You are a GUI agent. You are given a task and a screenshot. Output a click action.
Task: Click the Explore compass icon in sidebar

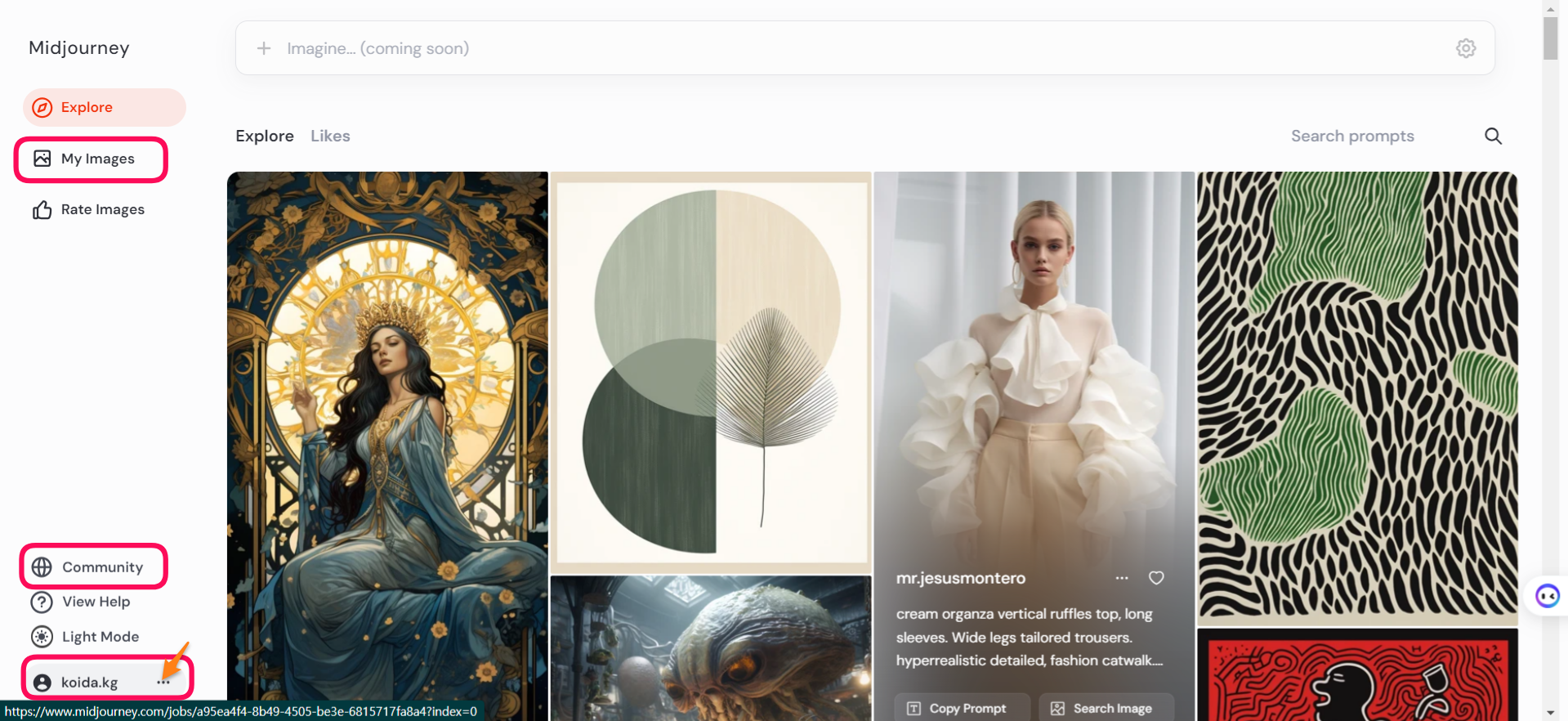point(42,107)
